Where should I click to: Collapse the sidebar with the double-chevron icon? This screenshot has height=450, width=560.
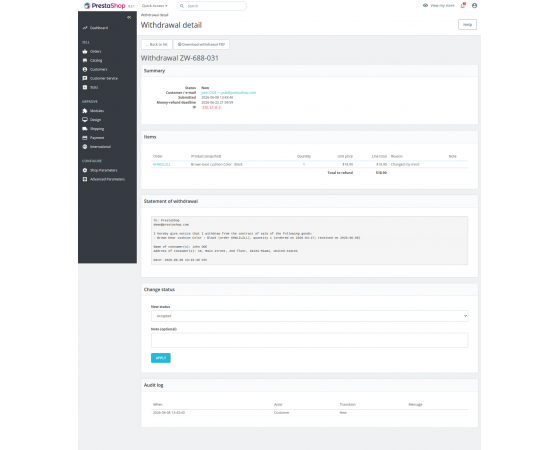click(x=129, y=17)
